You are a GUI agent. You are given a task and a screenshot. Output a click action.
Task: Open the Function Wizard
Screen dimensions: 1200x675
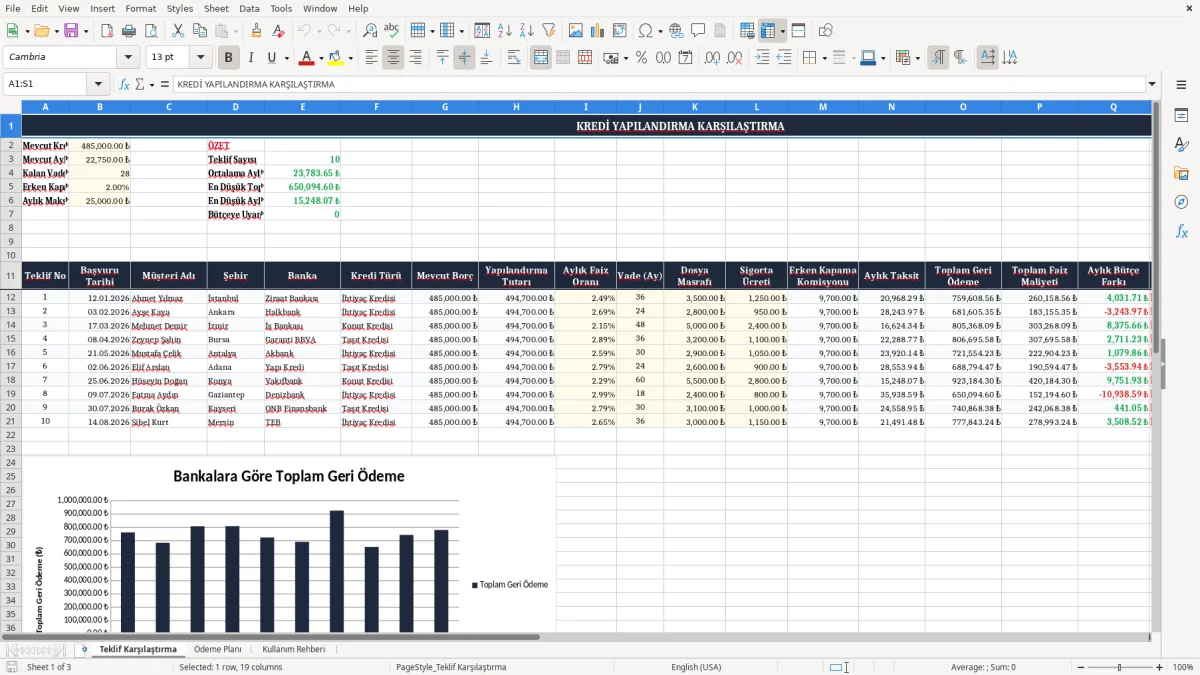tap(124, 85)
